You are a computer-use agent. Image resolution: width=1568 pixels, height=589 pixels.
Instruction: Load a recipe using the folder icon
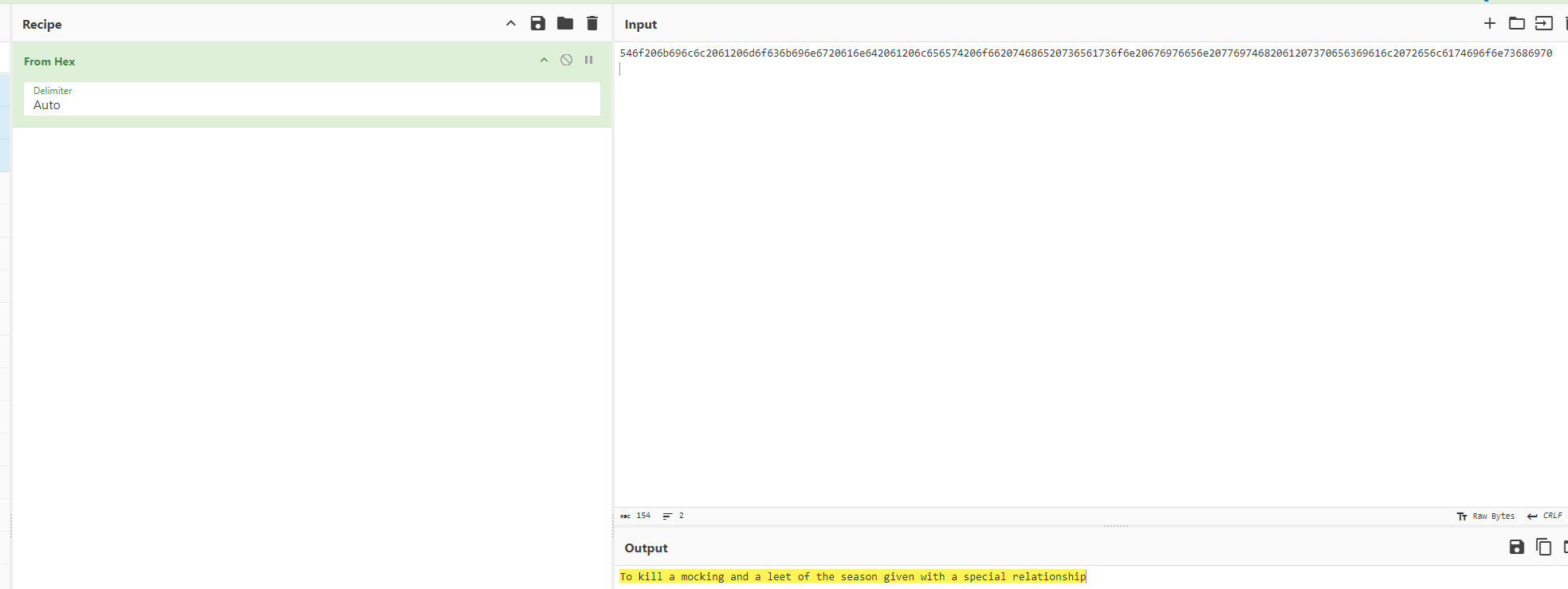(565, 24)
